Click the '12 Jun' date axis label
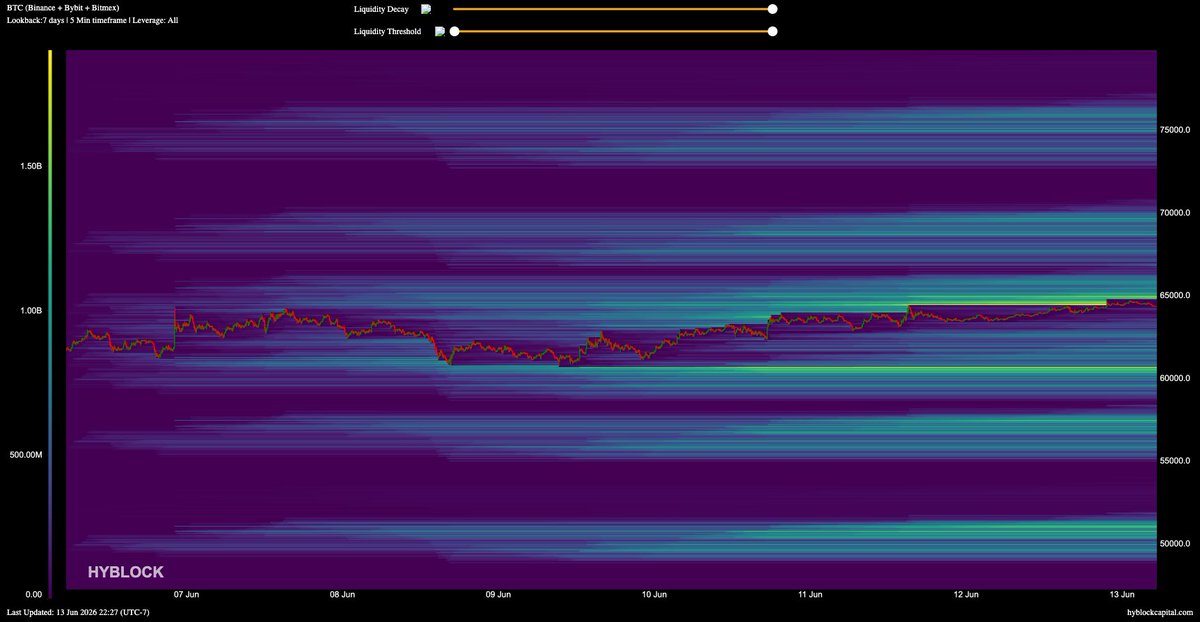Viewport: 1200px width, 622px height. 966,594
